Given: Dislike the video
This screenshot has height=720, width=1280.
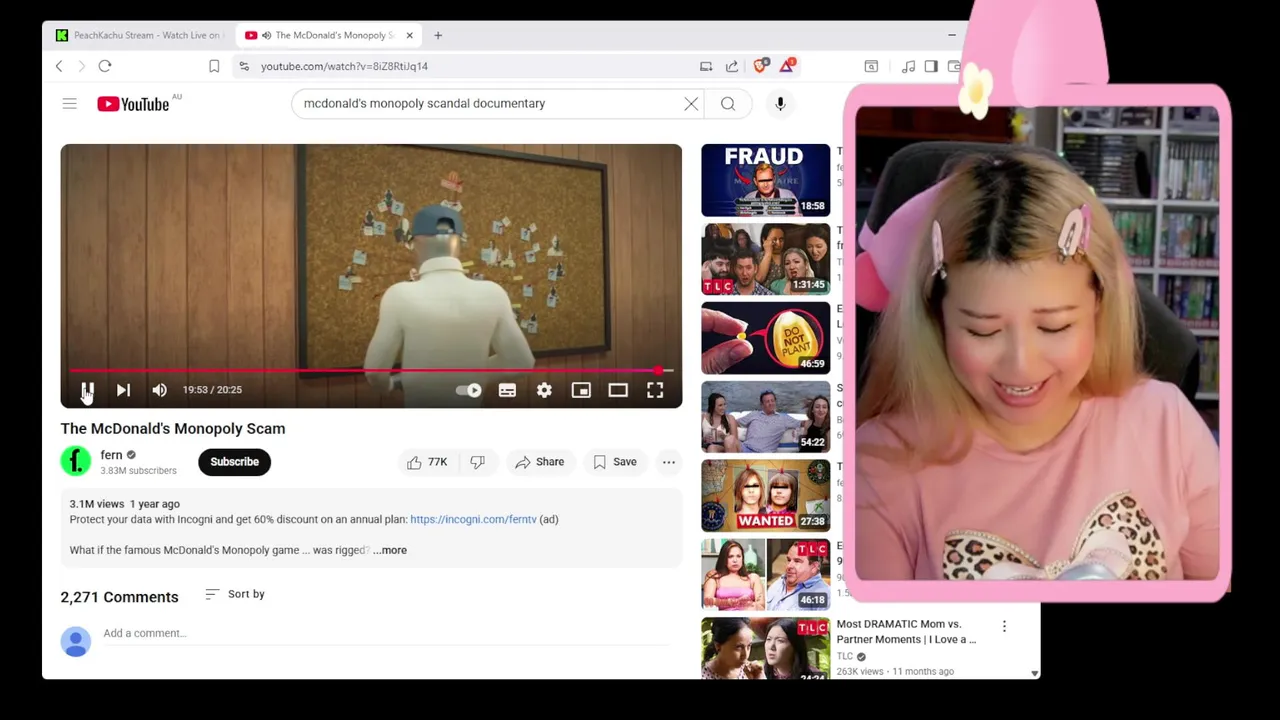Looking at the screenshot, I should [477, 462].
